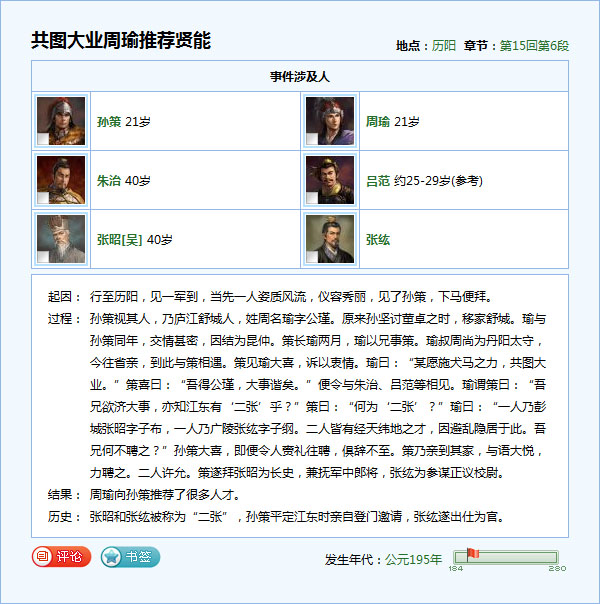Open the portrait of 张昭[吴]
The height and width of the screenshot is (604, 600).
pos(61,239)
